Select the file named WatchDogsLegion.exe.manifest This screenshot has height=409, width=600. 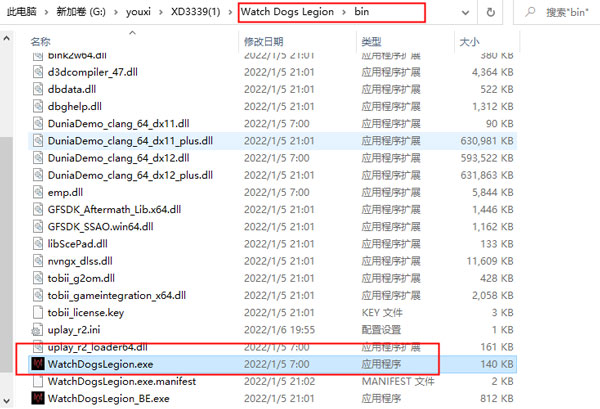tap(122, 381)
